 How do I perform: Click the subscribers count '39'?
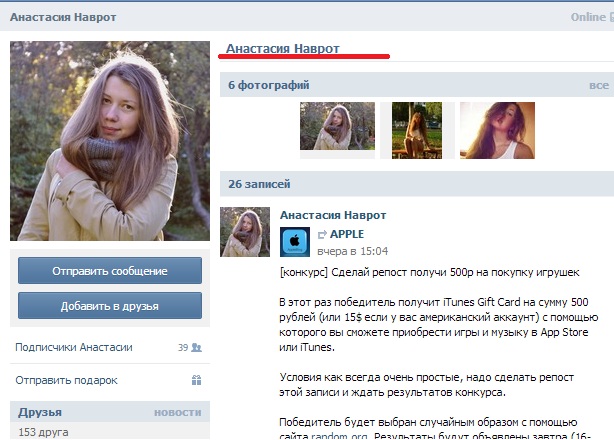[x=183, y=348]
